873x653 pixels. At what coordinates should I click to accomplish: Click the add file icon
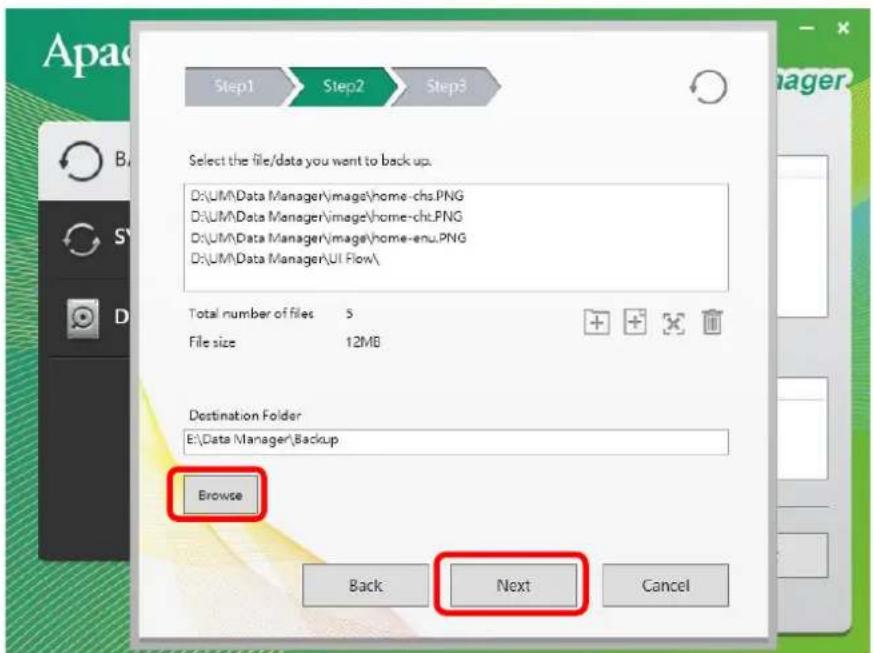(635, 322)
